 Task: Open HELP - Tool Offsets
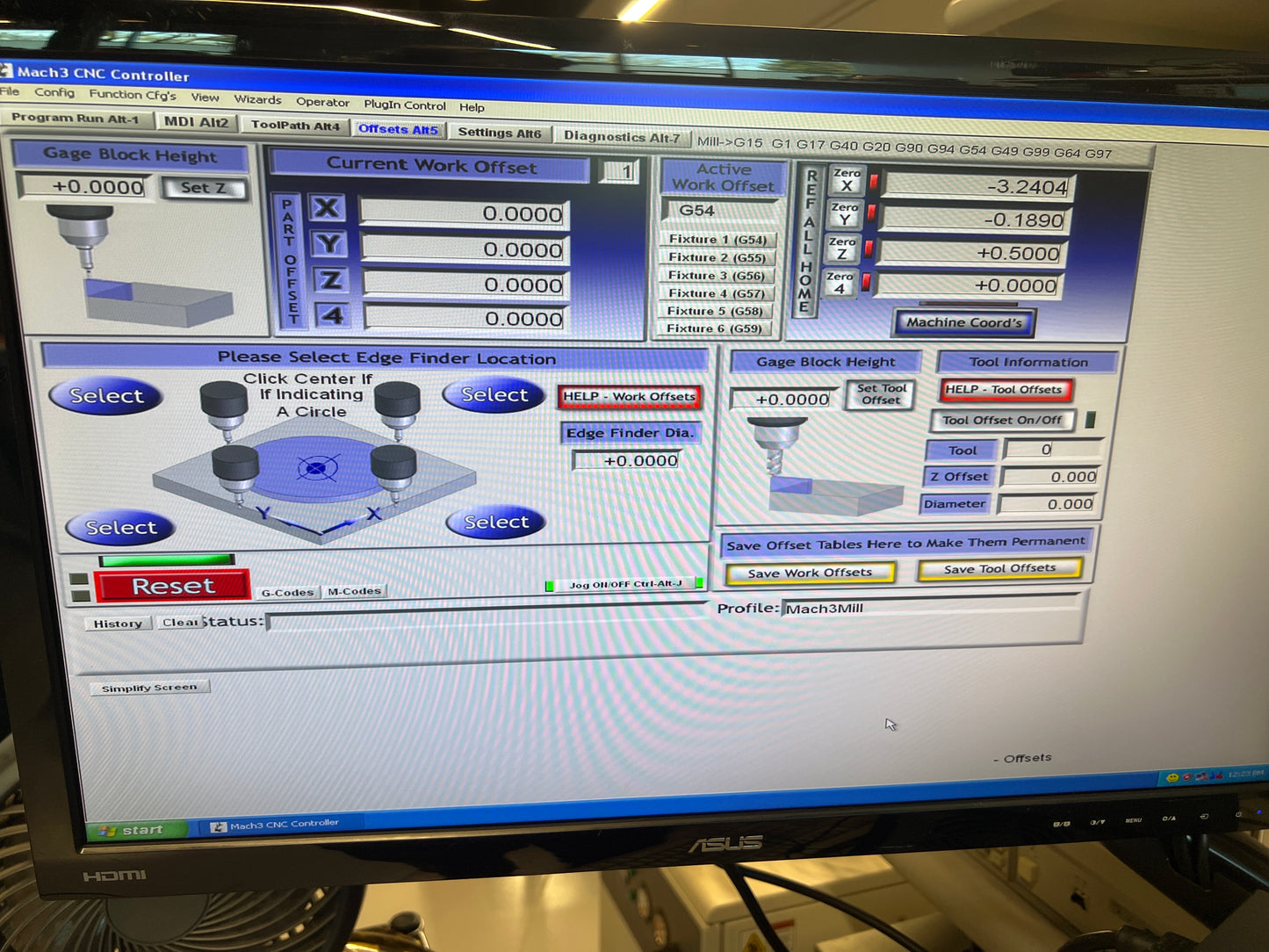coord(1004,389)
